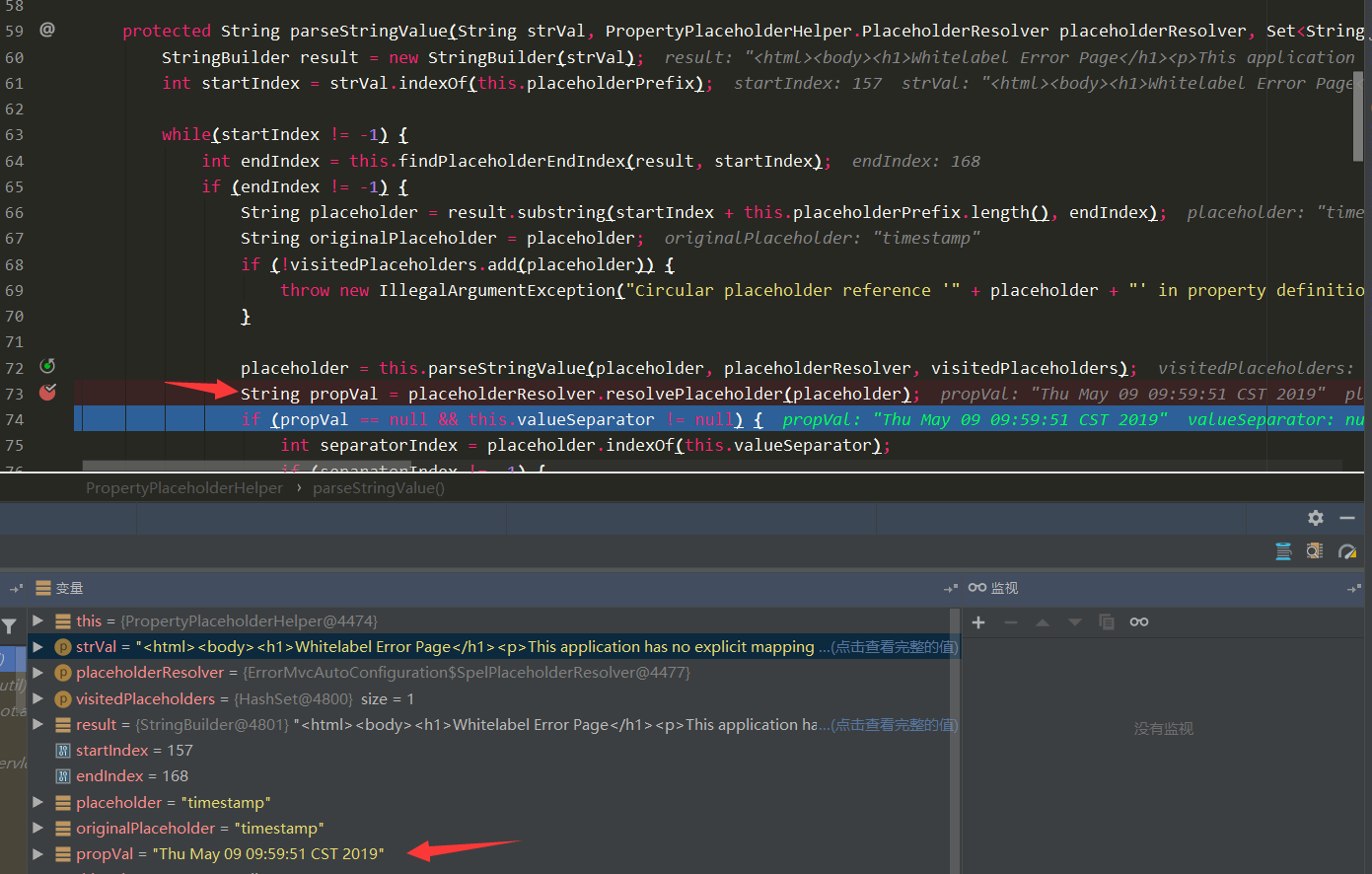
Task: Expand the 'this' variable node
Action: (x=37, y=620)
